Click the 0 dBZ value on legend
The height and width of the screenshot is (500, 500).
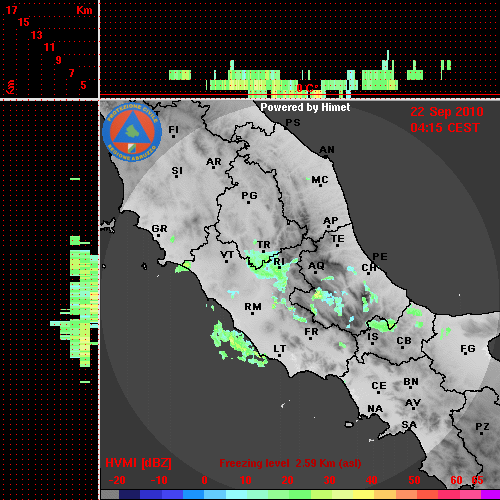point(204,480)
